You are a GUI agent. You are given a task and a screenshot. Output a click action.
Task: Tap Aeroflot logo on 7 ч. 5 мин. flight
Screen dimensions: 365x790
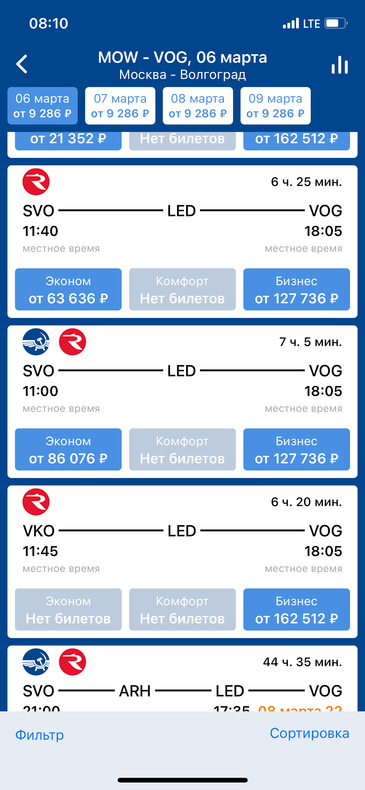coord(36,342)
